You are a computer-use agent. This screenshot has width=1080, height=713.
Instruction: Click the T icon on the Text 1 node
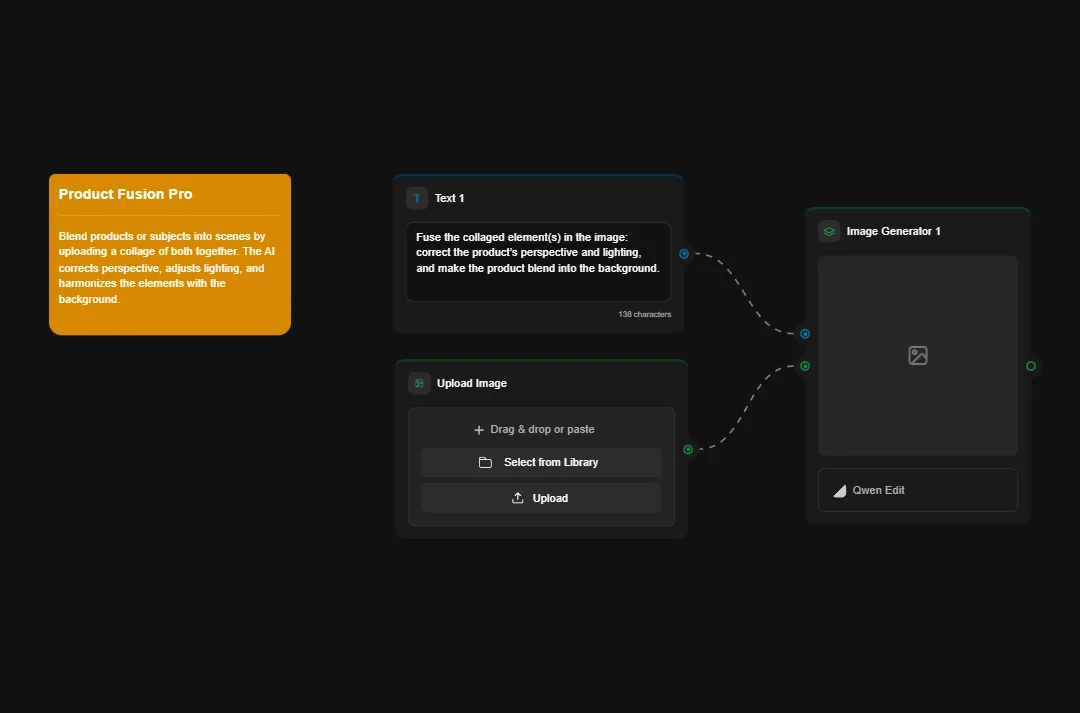click(417, 198)
